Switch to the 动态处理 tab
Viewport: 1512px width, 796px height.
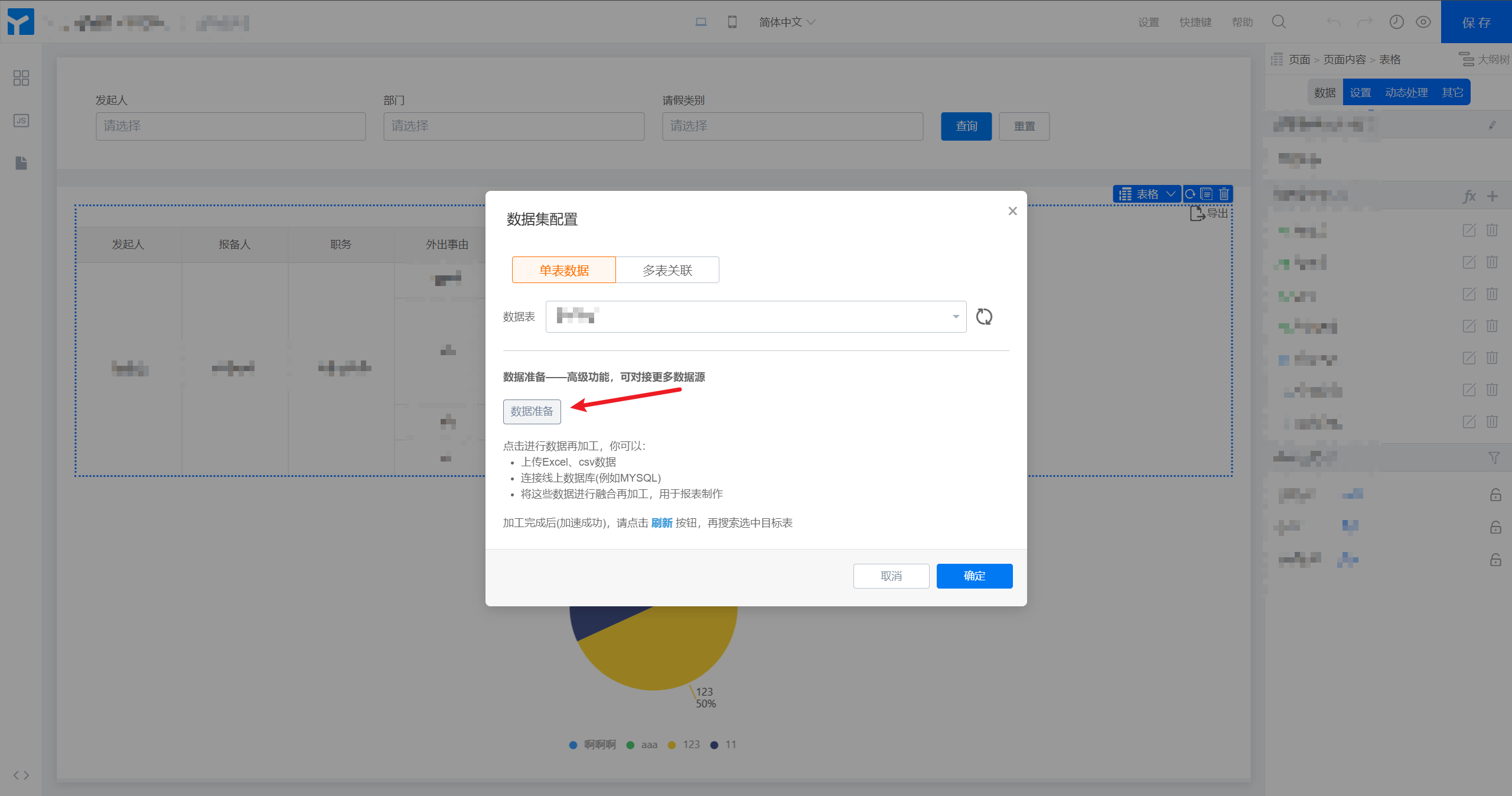pyautogui.click(x=1406, y=93)
